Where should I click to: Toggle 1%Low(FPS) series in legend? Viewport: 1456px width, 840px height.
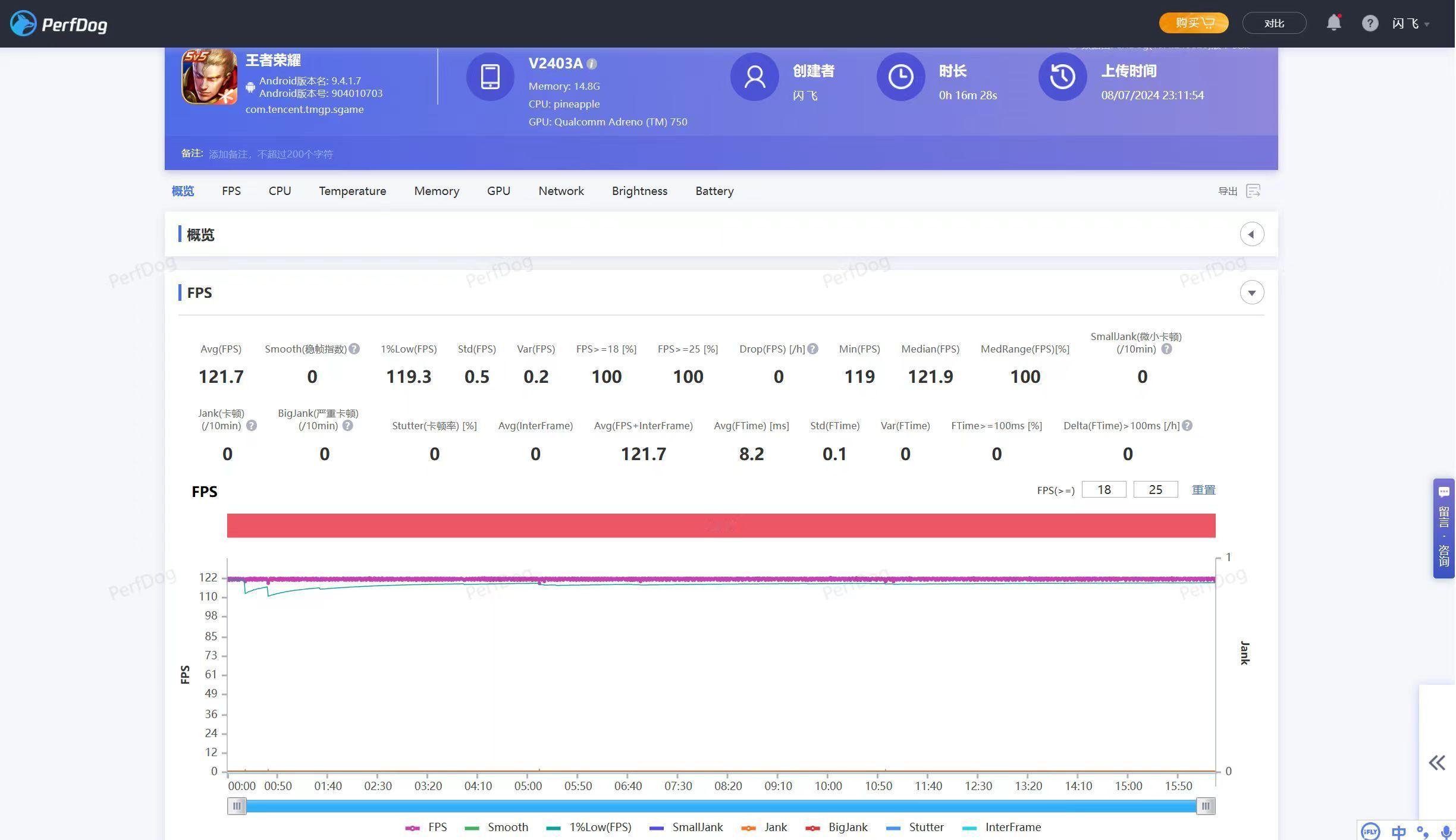pos(589,828)
